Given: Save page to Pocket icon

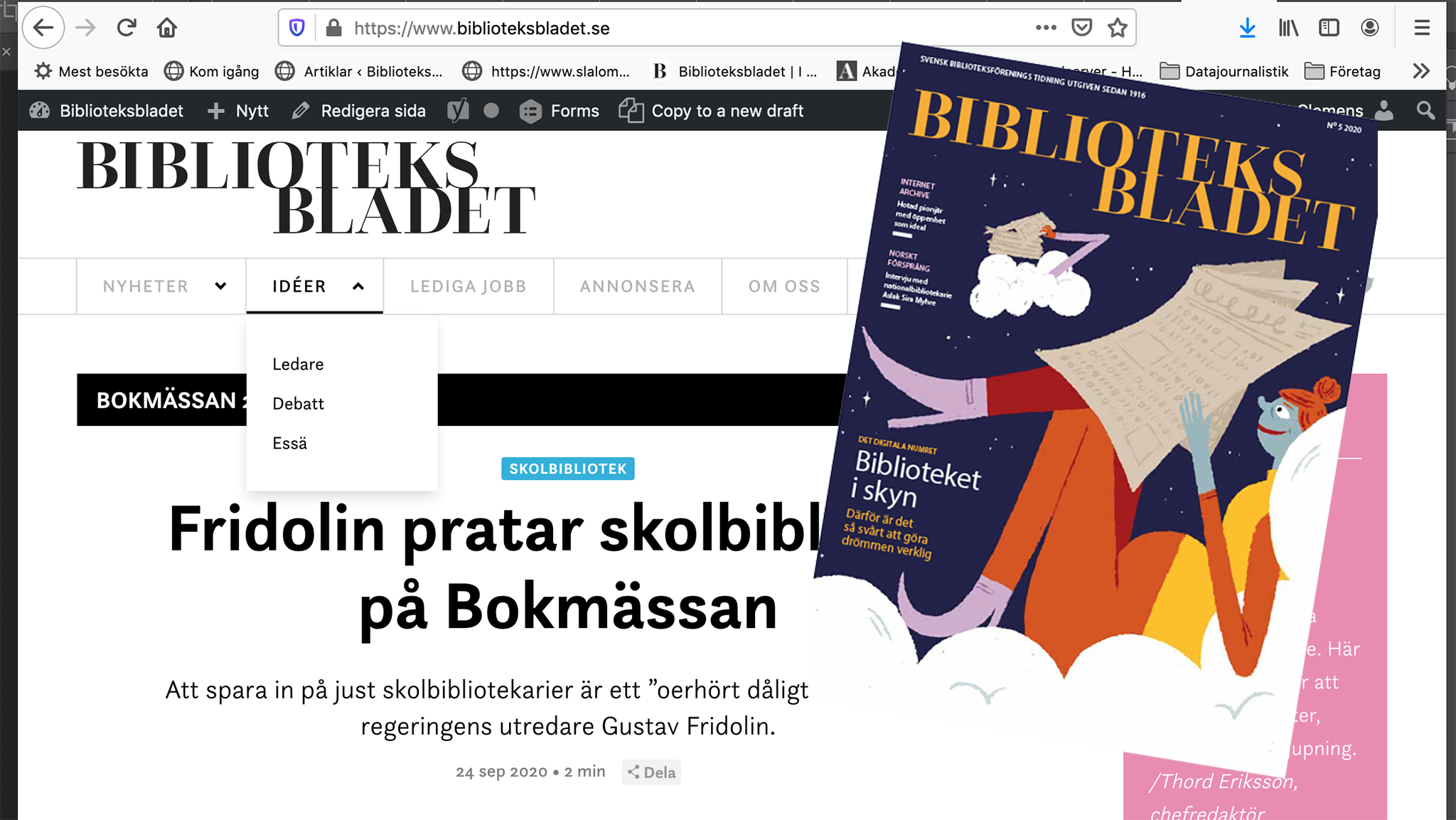Looking at the screenshot, I should [x=1081, y=28].
